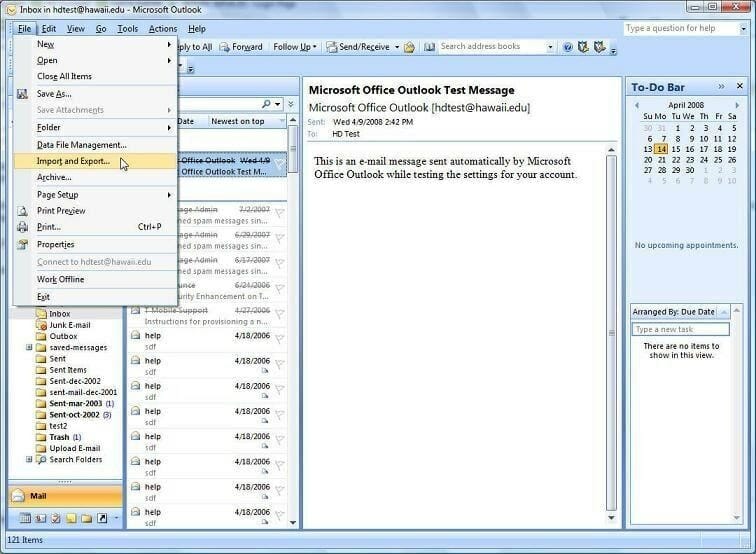Flag the 7/2/2007 spam Admin message

pos(280,212)
